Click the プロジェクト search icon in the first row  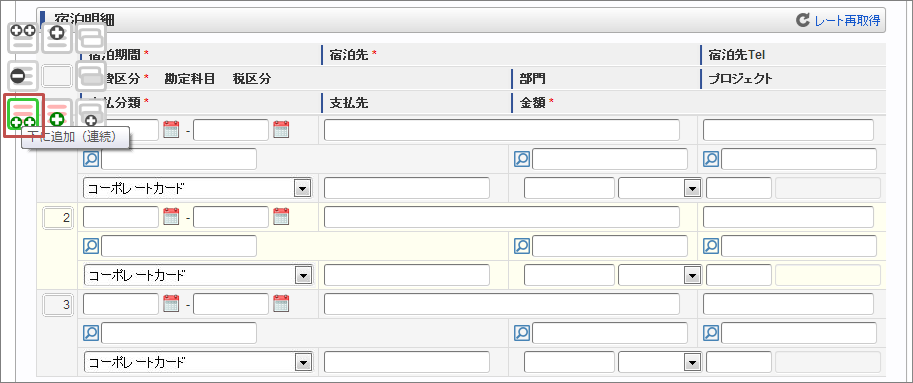712,159
